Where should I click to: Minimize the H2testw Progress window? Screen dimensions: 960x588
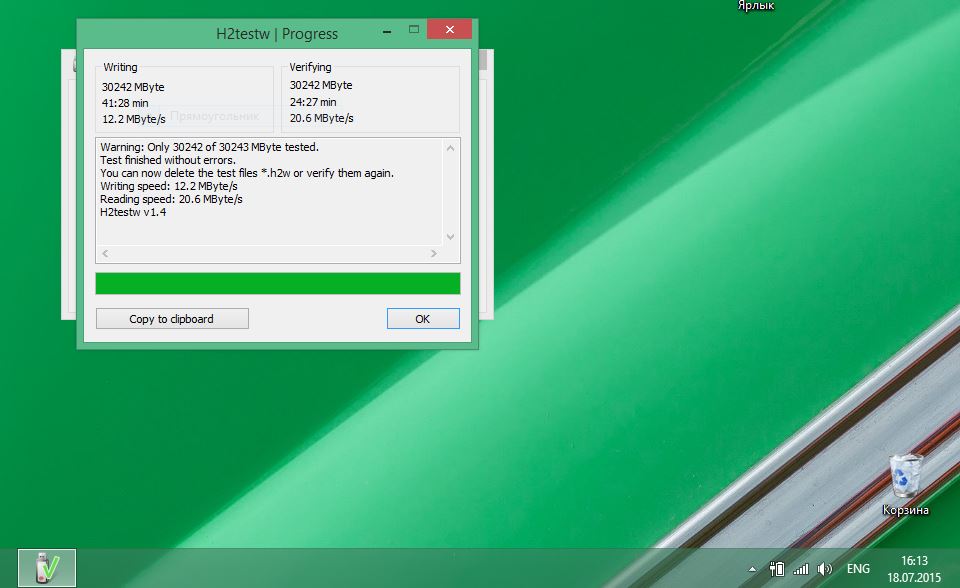(x=387, y=30)
